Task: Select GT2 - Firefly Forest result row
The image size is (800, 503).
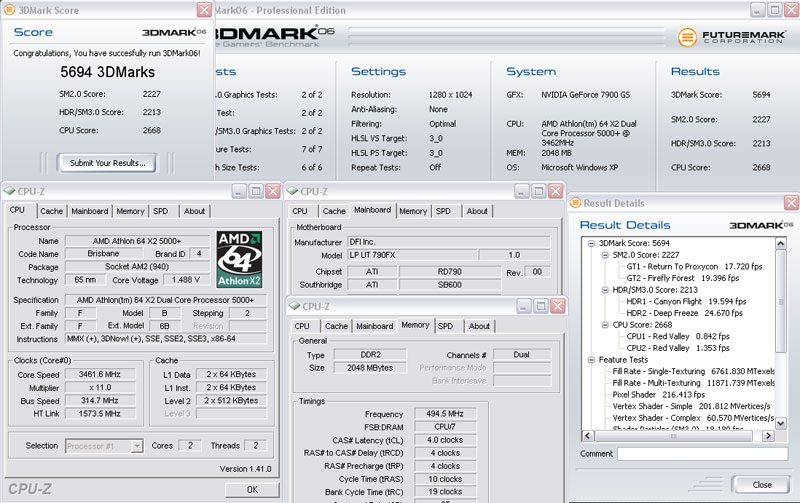Action: coord(683,278)
